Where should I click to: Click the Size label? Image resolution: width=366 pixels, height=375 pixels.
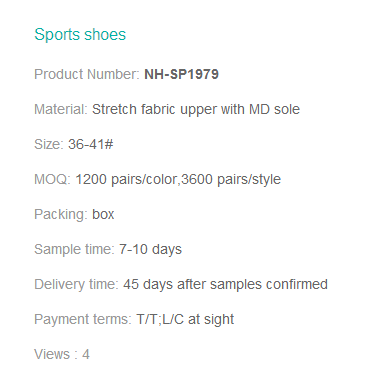(49, 144)
